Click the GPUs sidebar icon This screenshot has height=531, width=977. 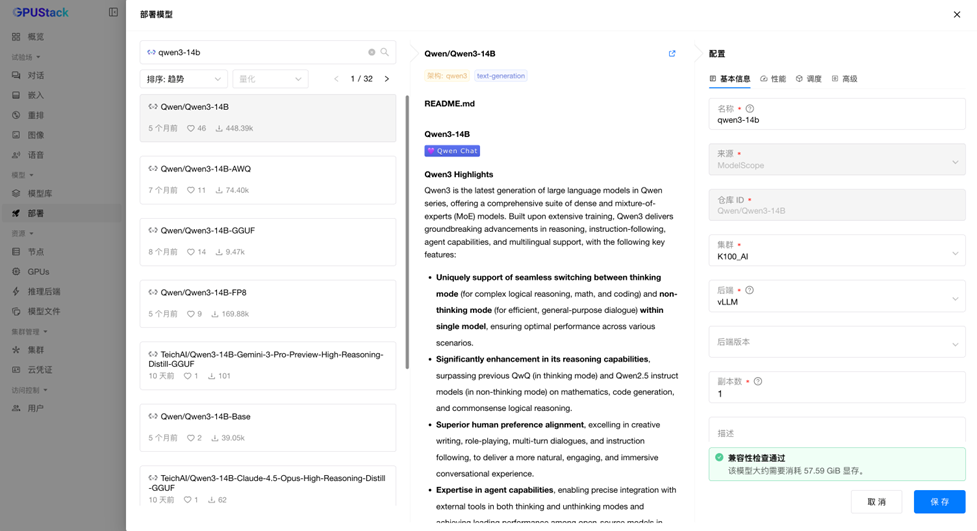coord(16,272)
